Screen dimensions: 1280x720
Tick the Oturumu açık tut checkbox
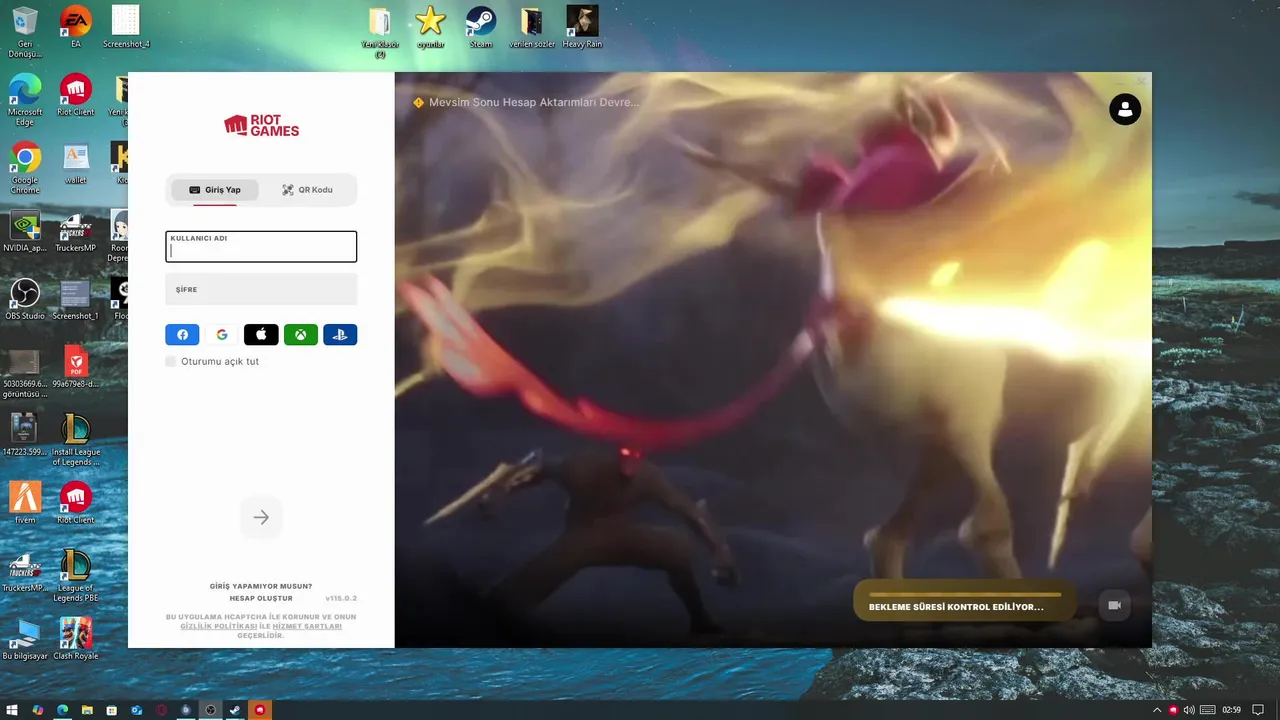click(170, 361)
